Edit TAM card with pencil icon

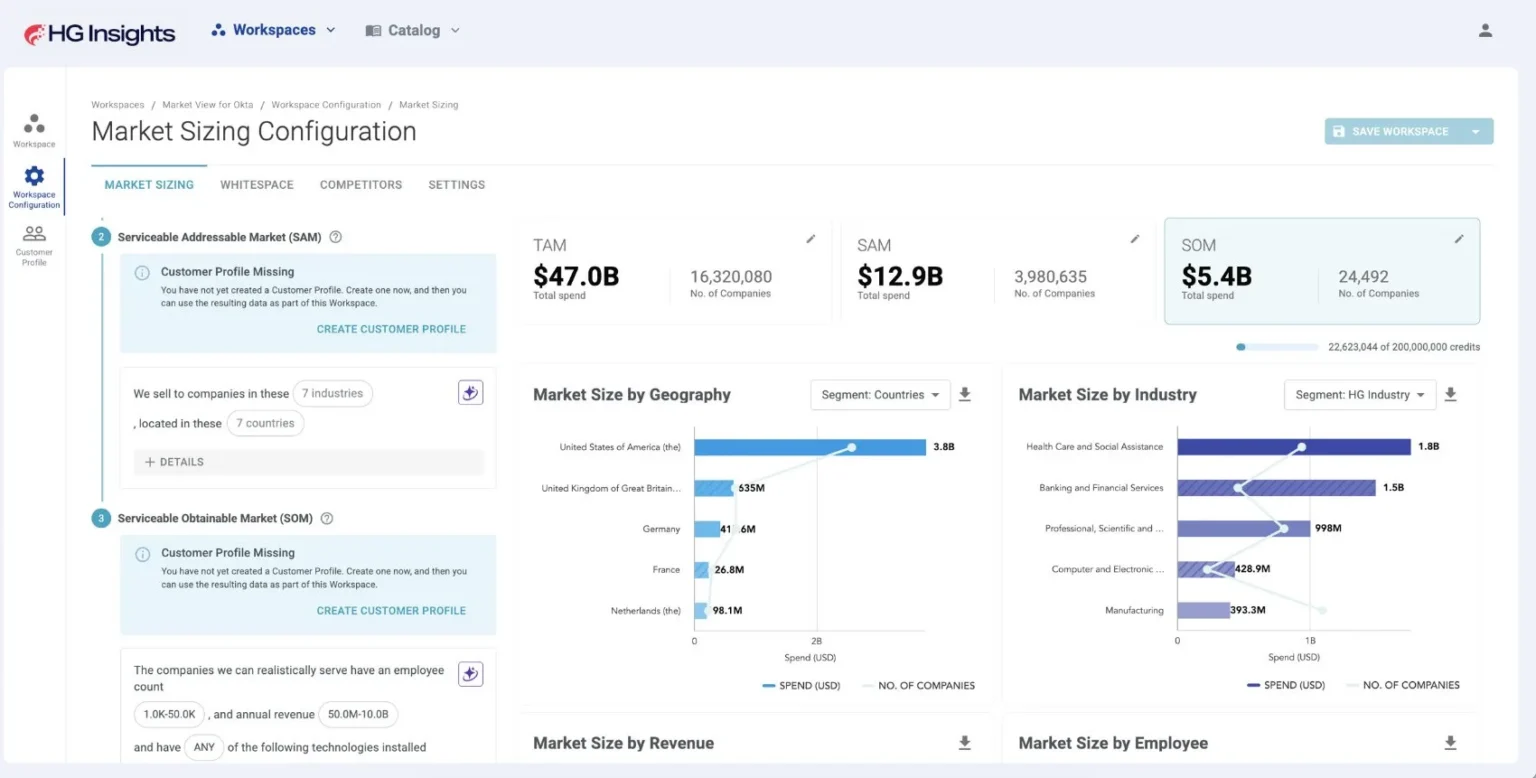pyautogui.click(x=811, y=239)
